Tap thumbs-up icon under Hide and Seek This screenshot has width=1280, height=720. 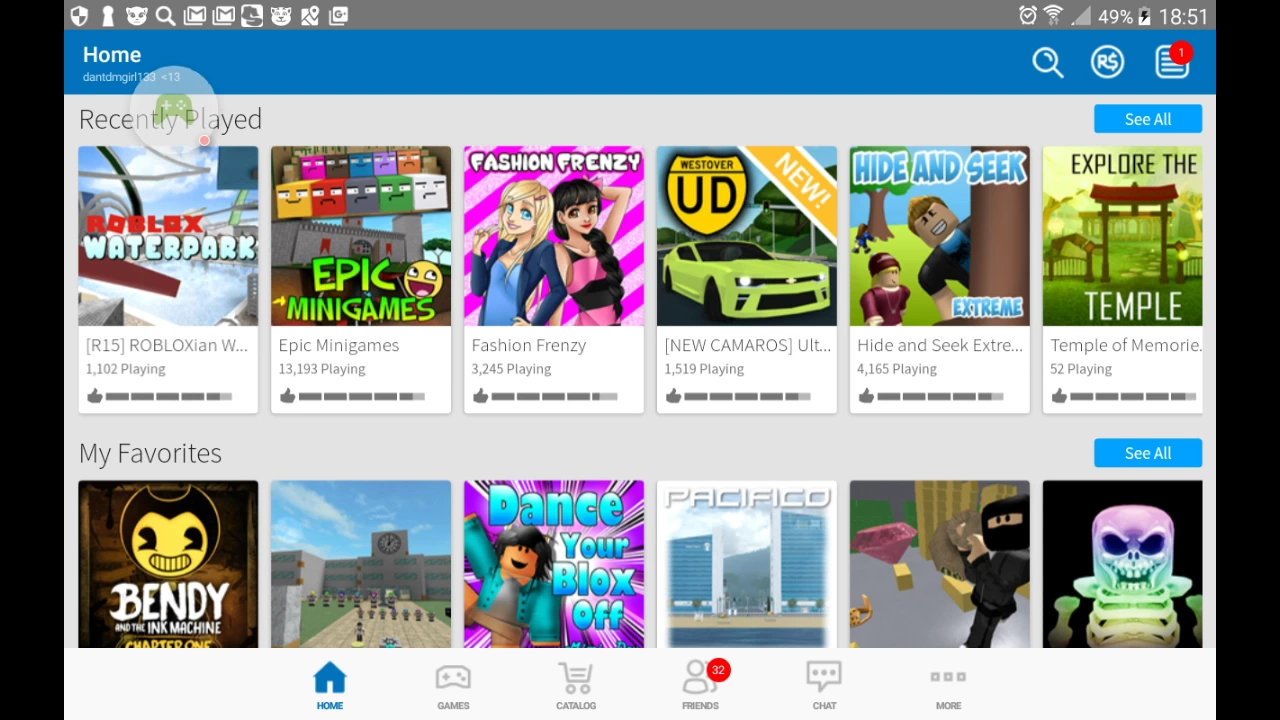point(866,397)
